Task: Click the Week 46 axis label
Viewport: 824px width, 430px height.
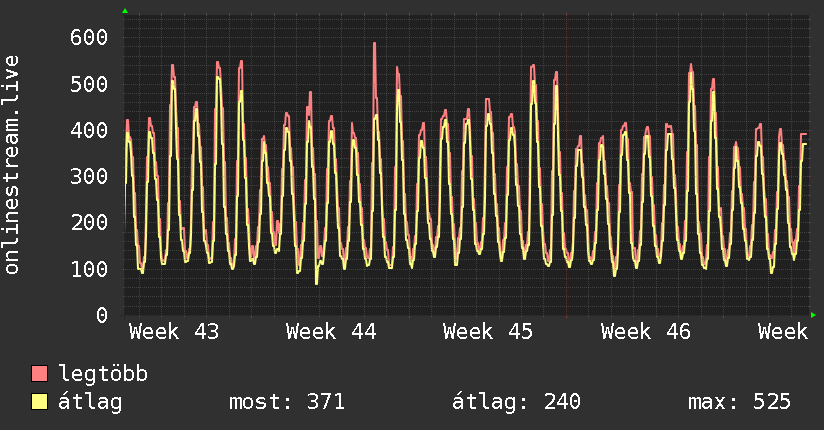Action: pyautogui.click(x=645, y=332)
